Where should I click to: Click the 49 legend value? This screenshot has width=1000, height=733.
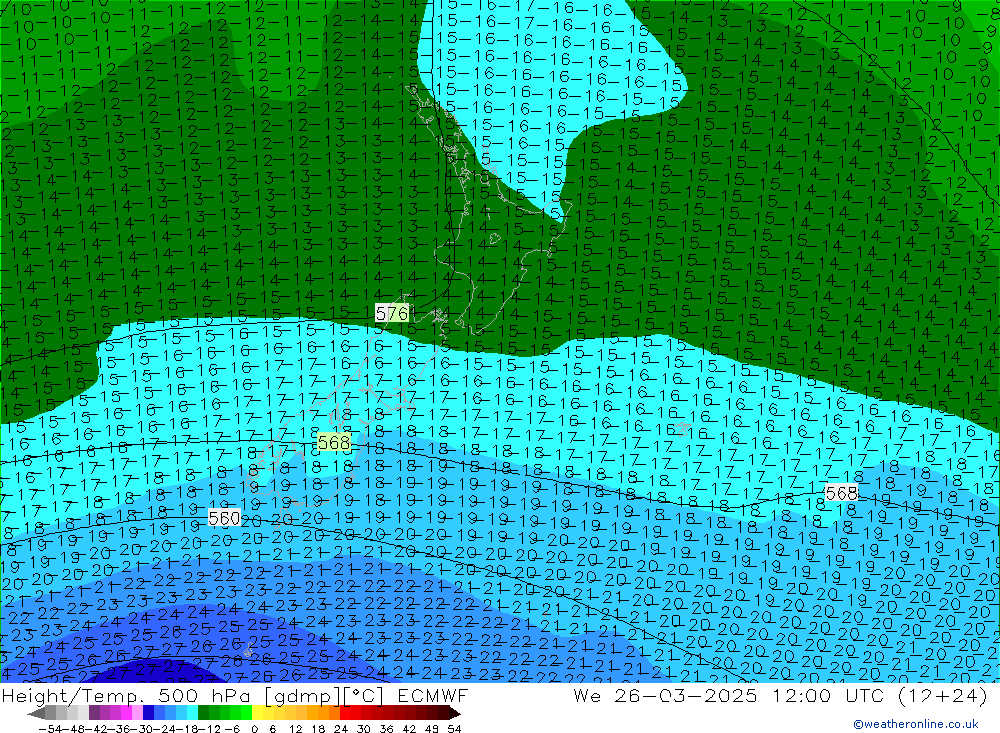[432, 728]
